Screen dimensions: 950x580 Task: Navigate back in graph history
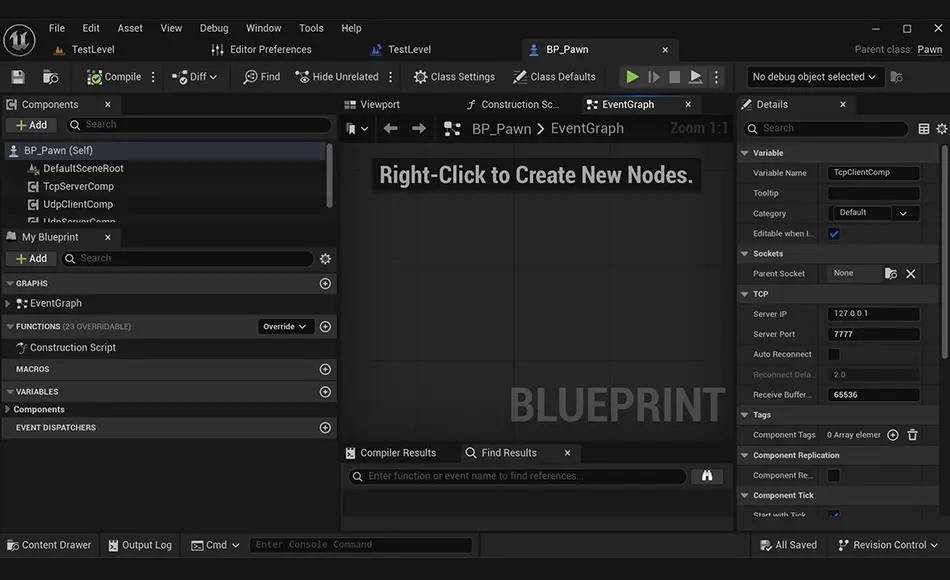point(391,128)
